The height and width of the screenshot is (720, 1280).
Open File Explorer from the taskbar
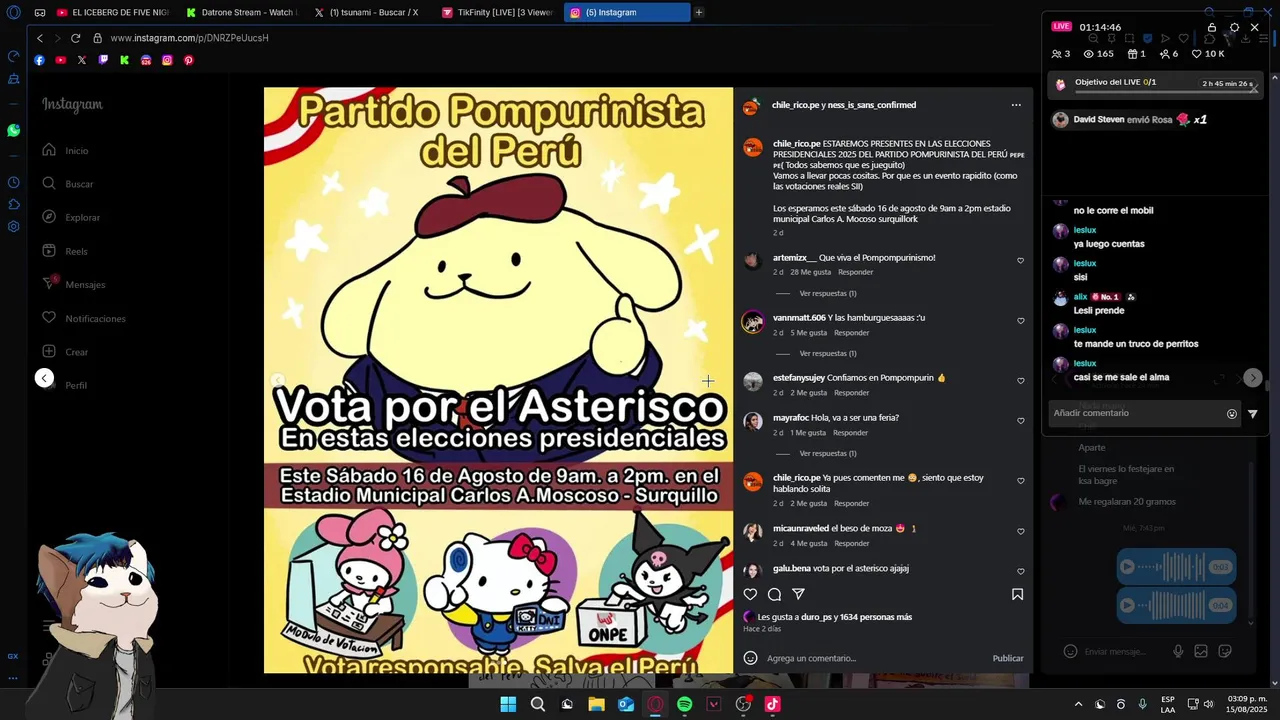pyautogui.click(x=596, y=704)
